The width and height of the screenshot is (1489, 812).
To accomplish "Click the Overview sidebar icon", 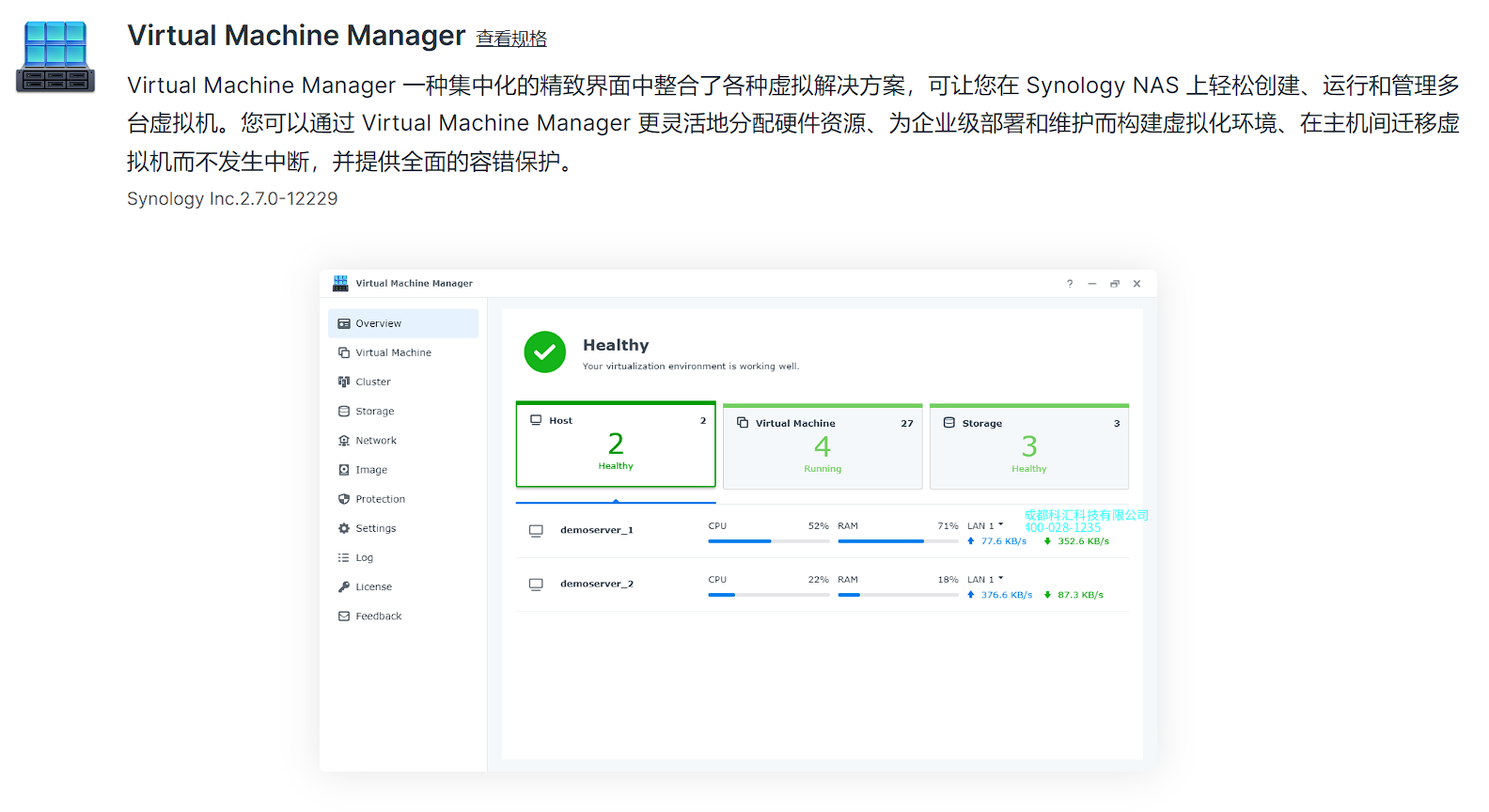I will (x=344, y=323).
